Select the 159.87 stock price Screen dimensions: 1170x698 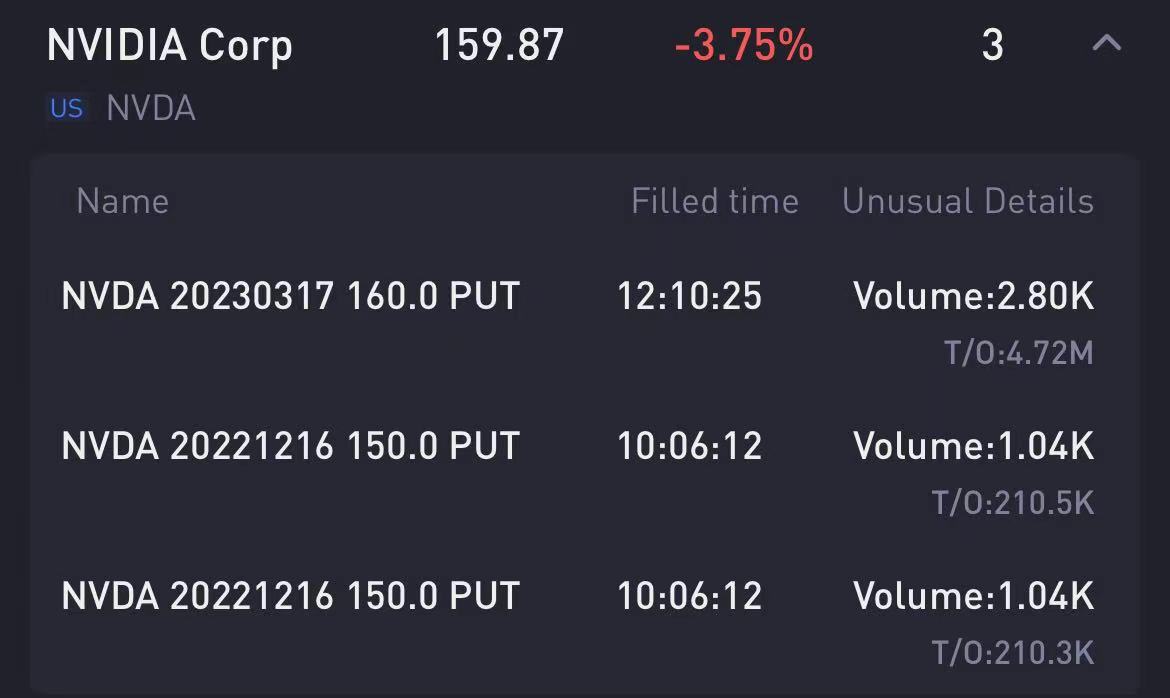click(499, 46)
